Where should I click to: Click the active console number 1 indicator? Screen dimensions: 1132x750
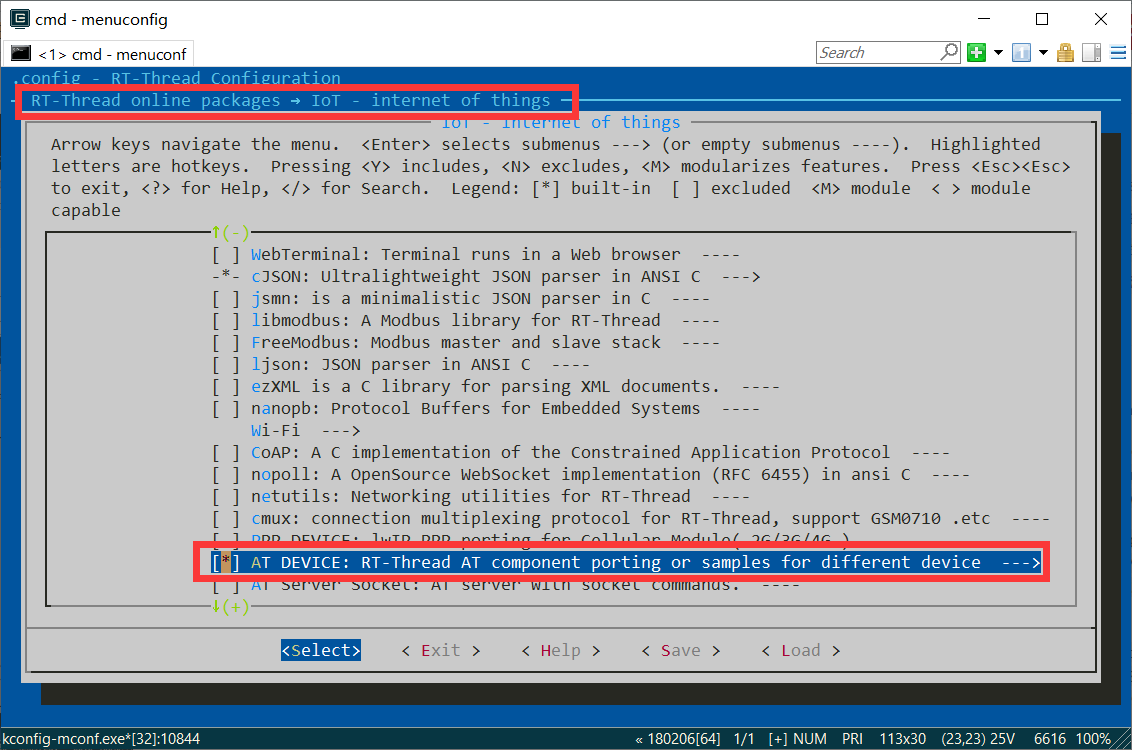[1021, 52]
